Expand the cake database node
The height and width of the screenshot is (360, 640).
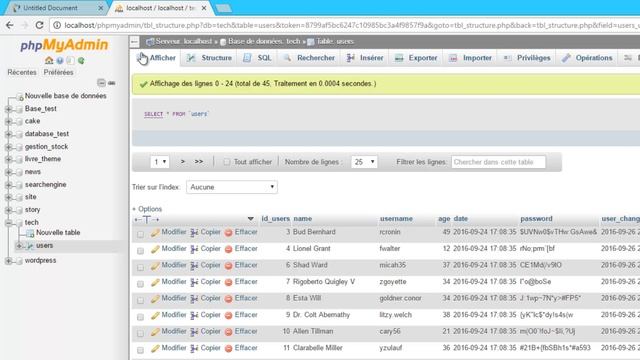pos(8,122)
